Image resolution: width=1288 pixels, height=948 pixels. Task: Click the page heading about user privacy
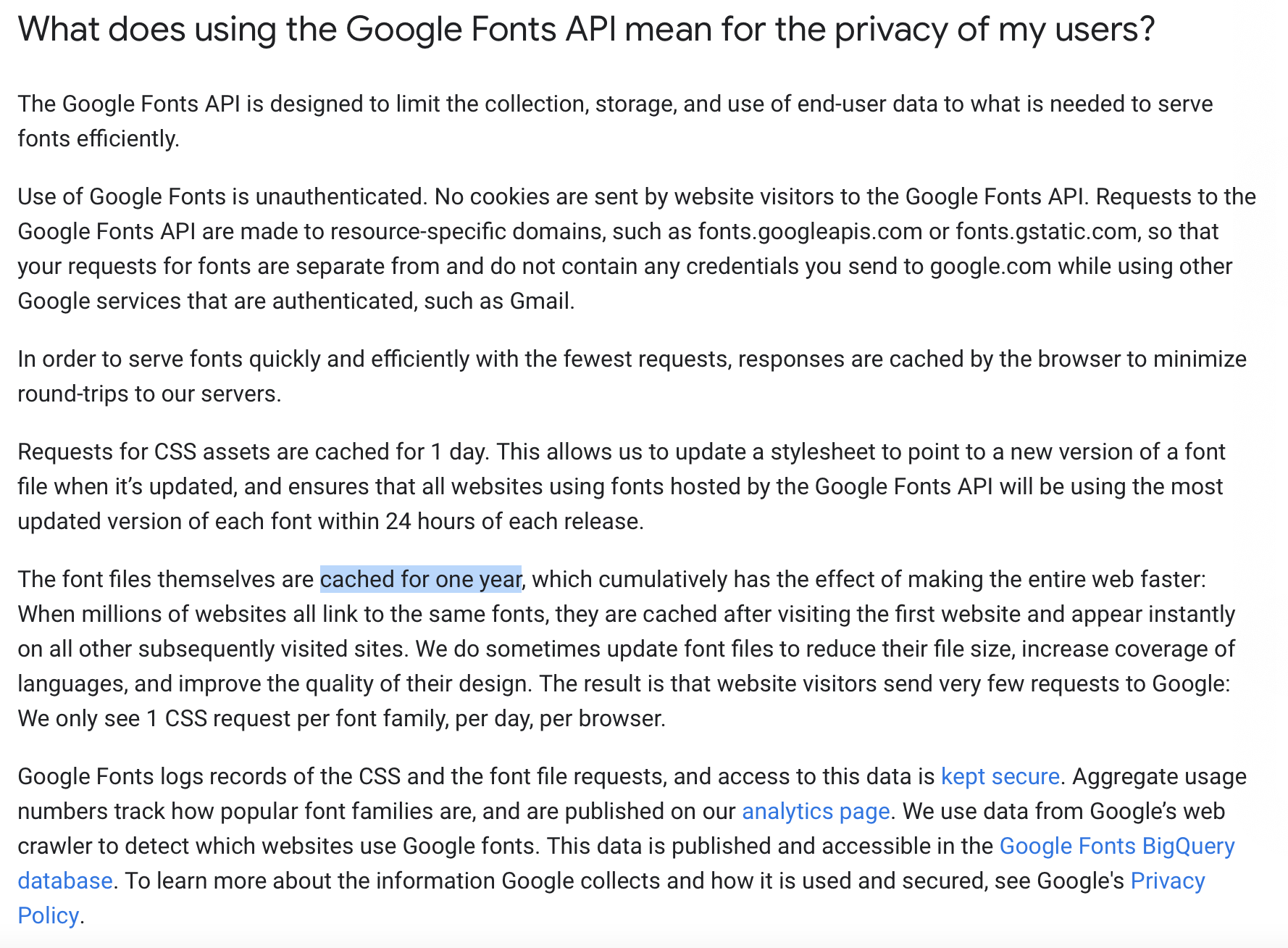[x=585, y=30]
